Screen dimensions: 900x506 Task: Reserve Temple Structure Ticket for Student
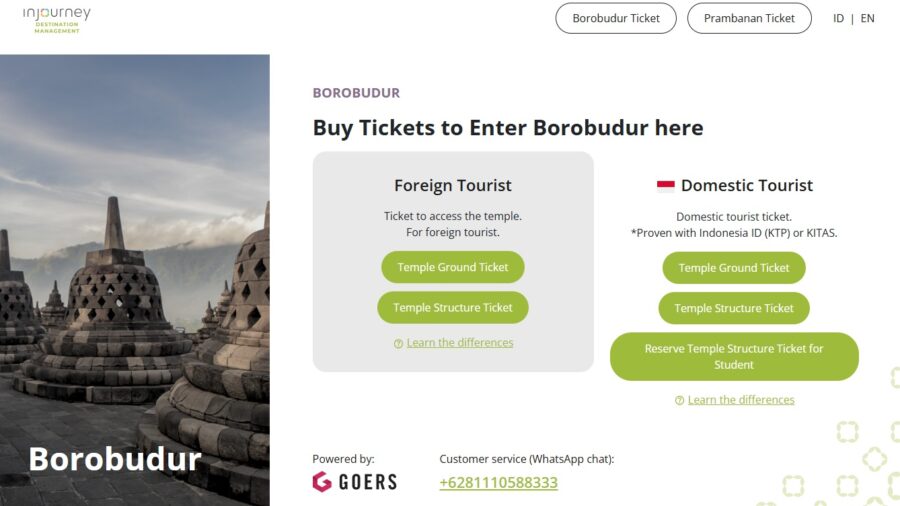click(733, 357)
